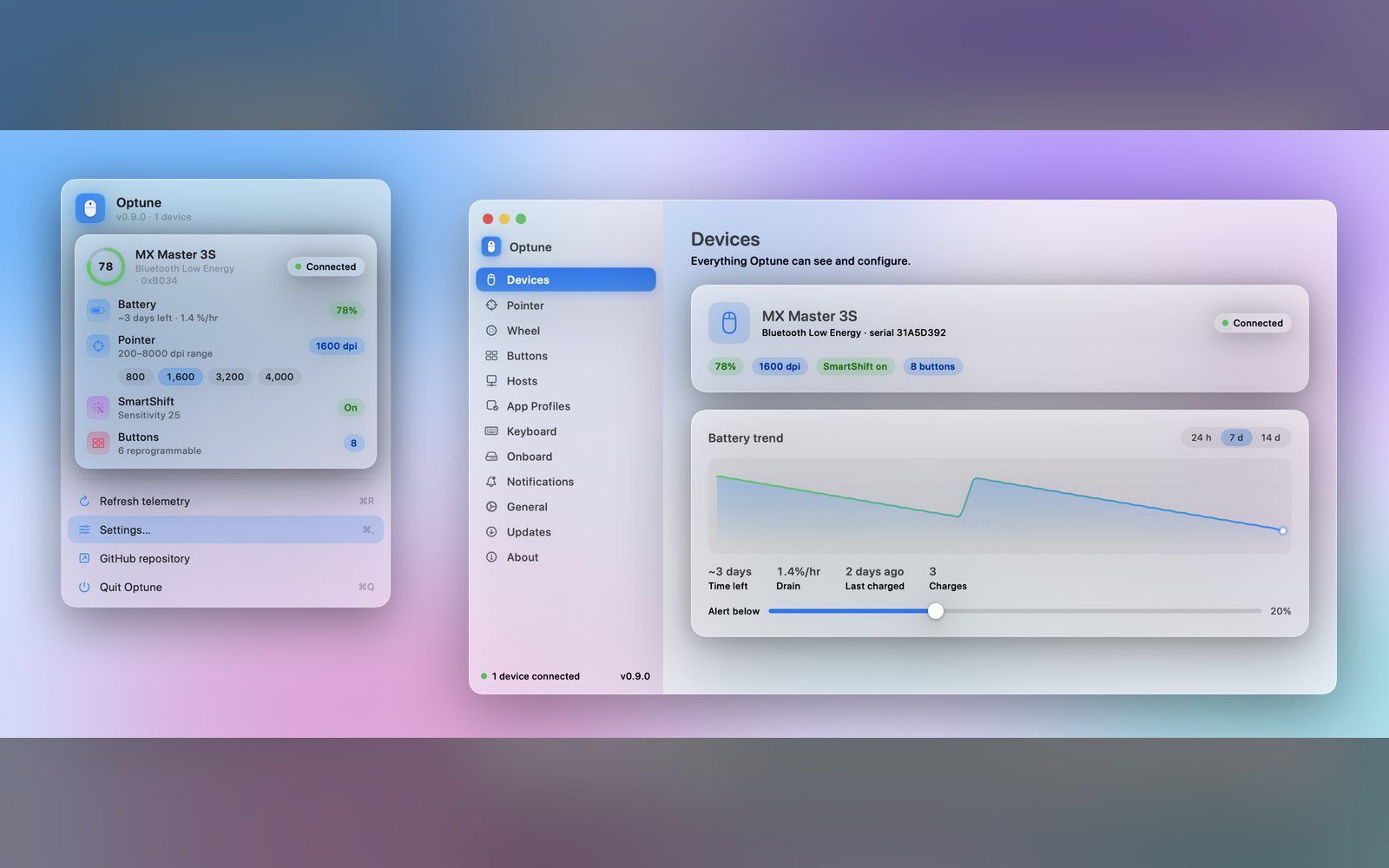Click the 78% tag in Devices card
The width and height of the screenshot is (1389, 868).
click(x=726, y=366)
